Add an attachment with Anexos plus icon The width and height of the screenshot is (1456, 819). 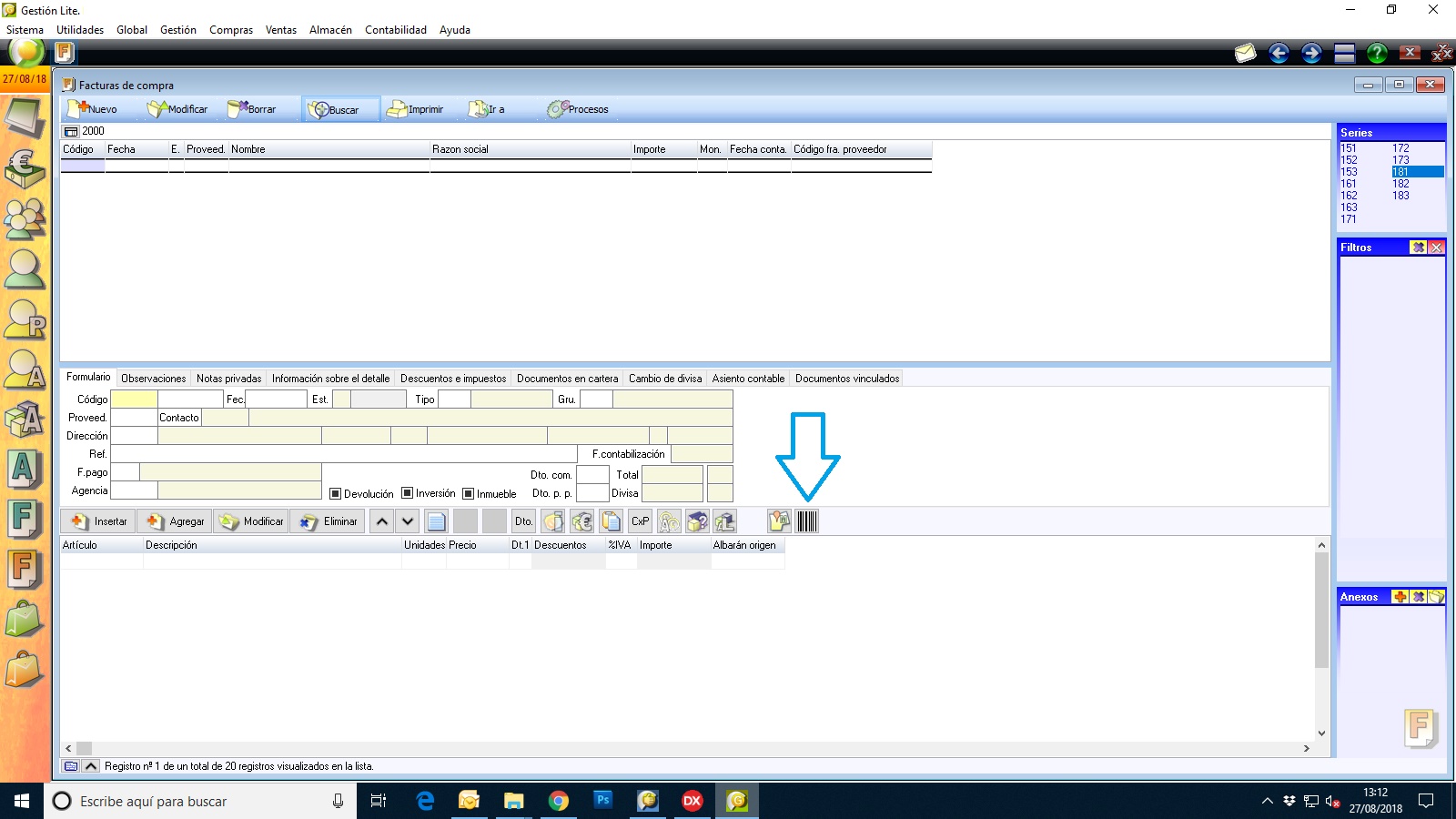(x=1400, y=597)
